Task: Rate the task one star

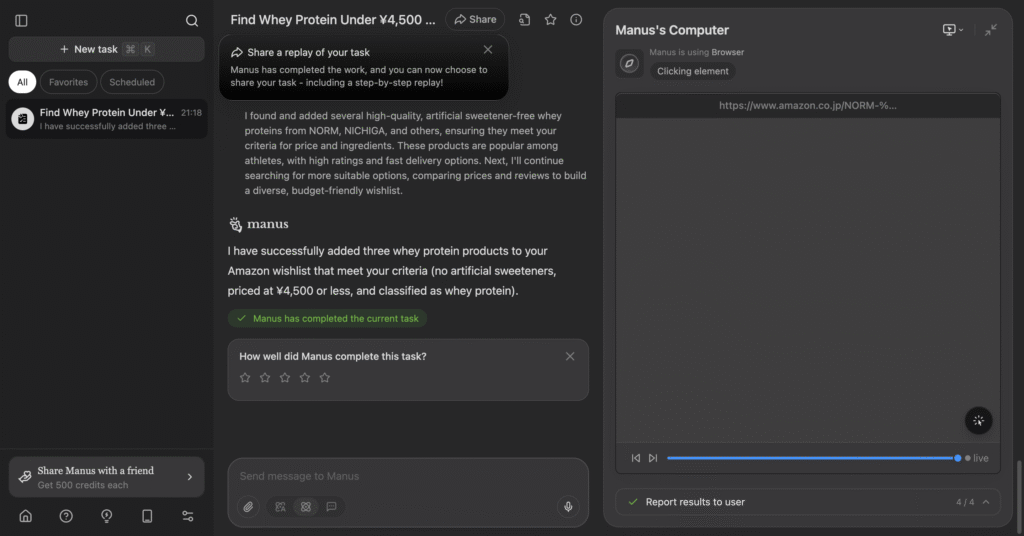Action: coord(245,377)
